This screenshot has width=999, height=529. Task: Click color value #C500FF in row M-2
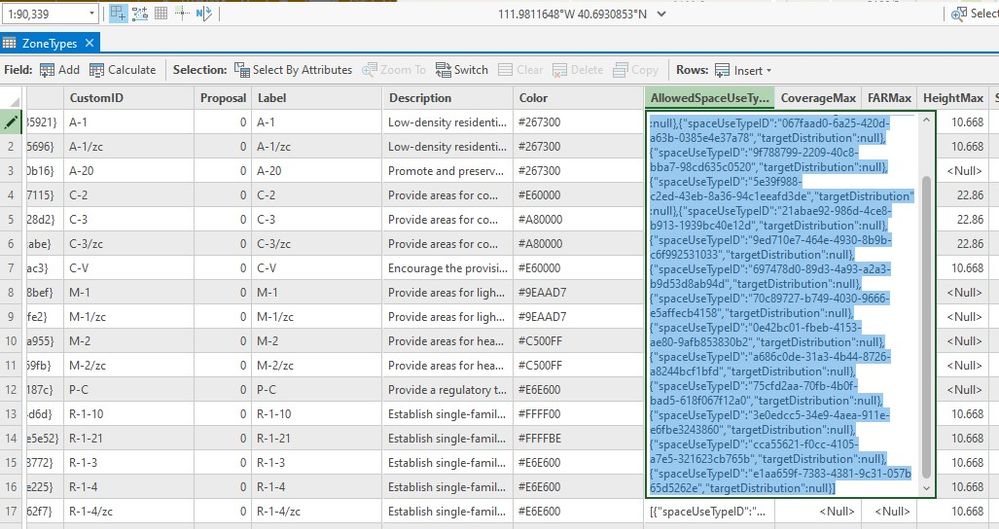click(x=578, y=341)
